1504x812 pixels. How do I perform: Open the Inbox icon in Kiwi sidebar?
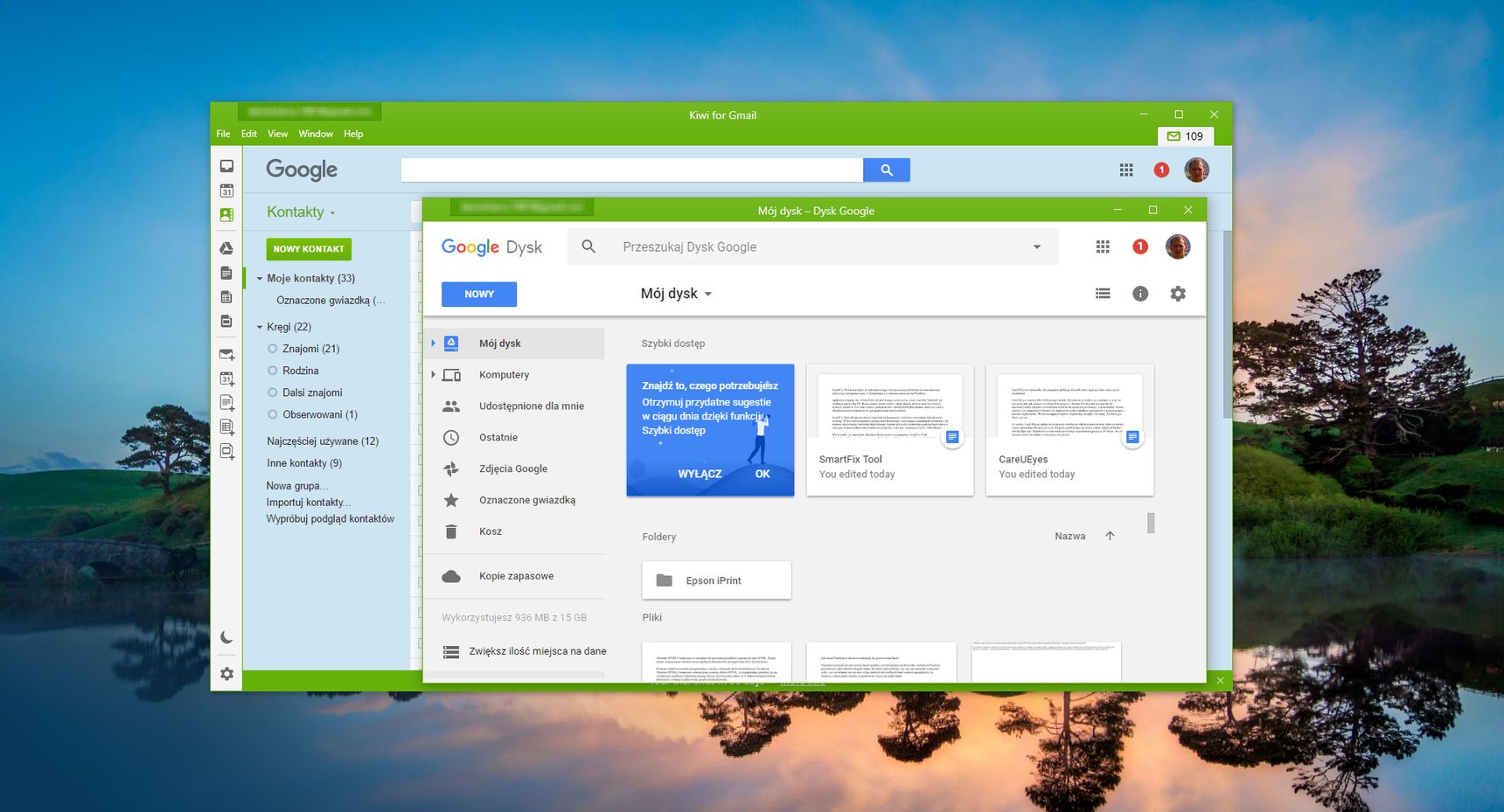(226, 166)
